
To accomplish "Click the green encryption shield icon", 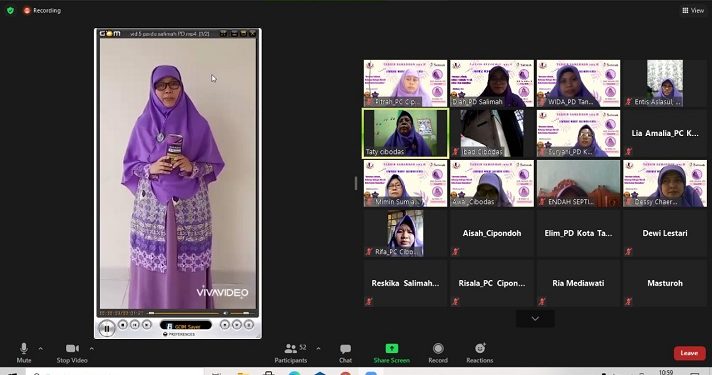I will tap(10, 10).
